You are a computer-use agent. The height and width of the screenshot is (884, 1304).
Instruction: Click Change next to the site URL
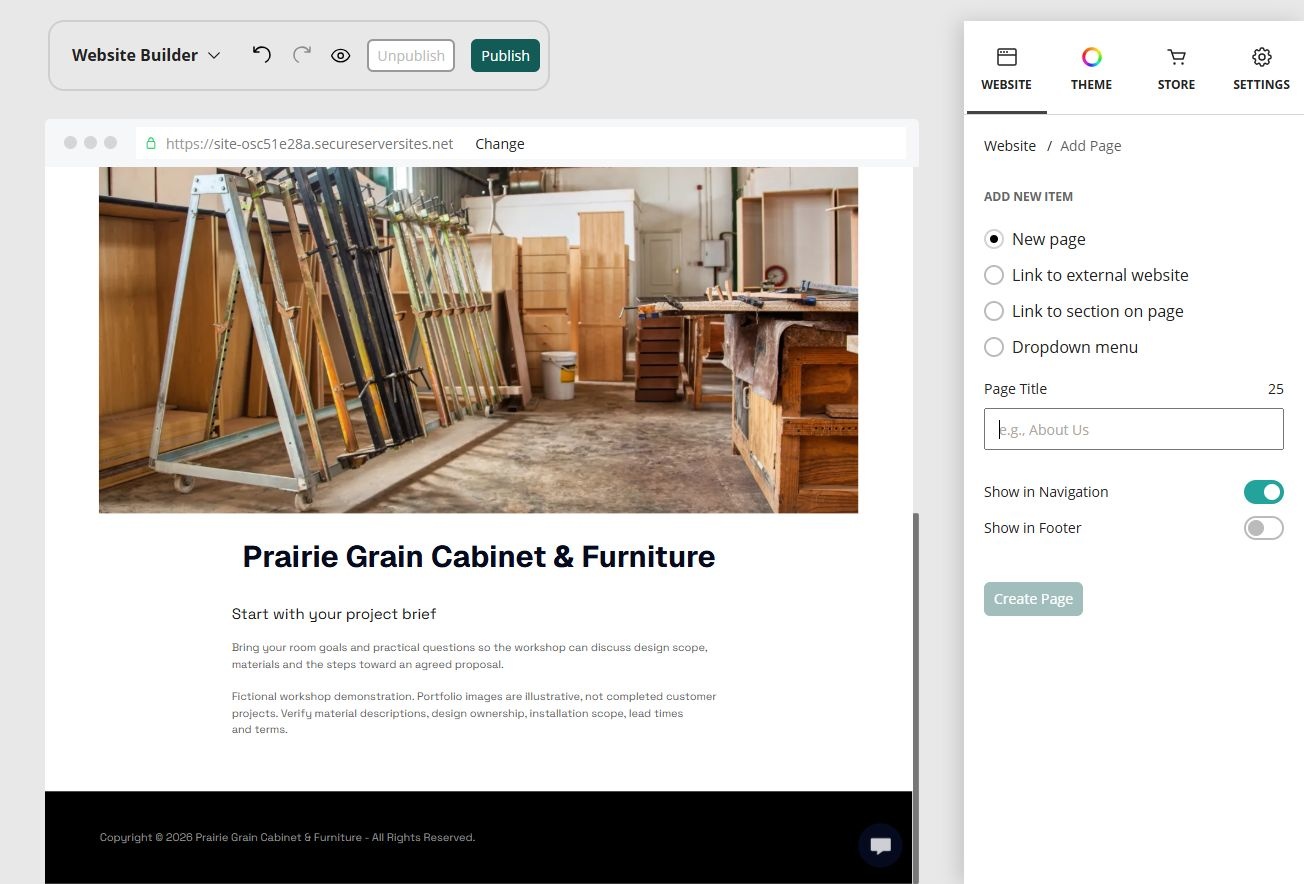(500, 144)
